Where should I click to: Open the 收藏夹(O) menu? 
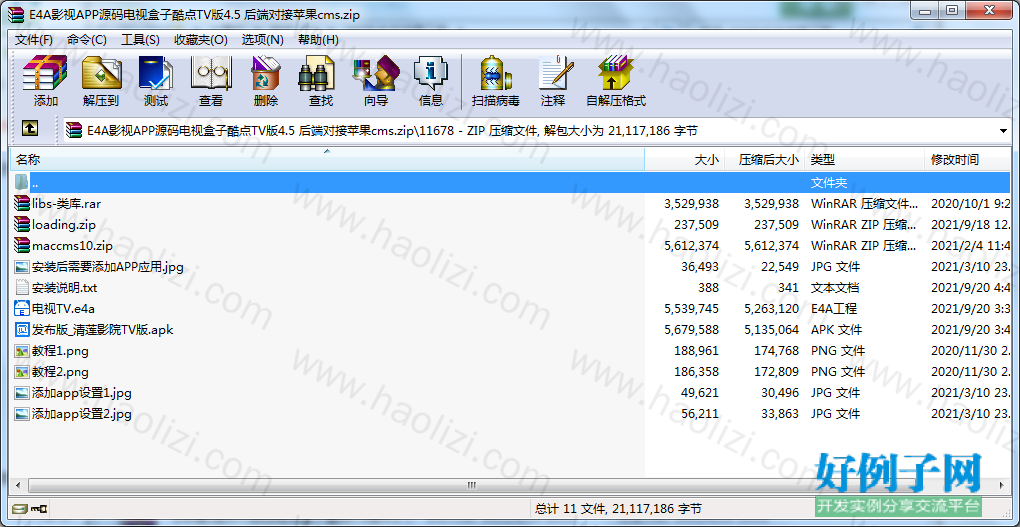tap(200, 40)
